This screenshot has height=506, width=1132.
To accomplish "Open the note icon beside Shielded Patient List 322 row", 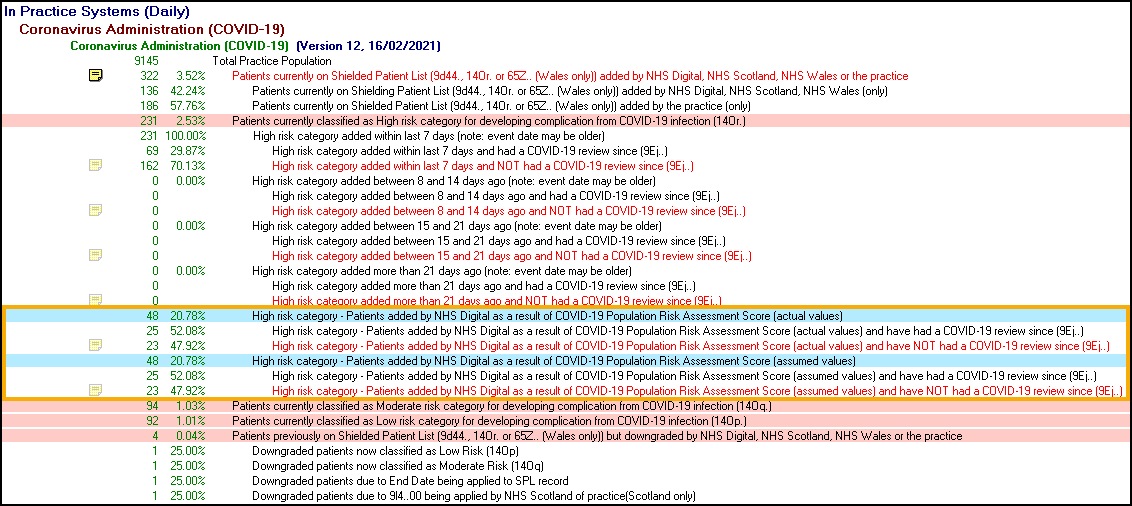I will pos(95,75).
